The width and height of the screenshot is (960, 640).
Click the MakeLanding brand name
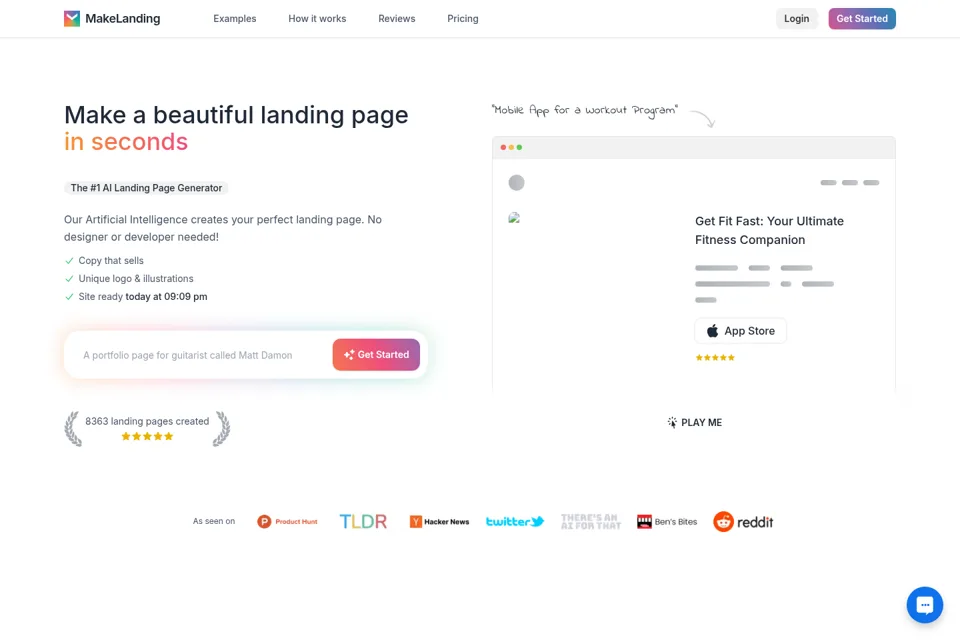122,18
